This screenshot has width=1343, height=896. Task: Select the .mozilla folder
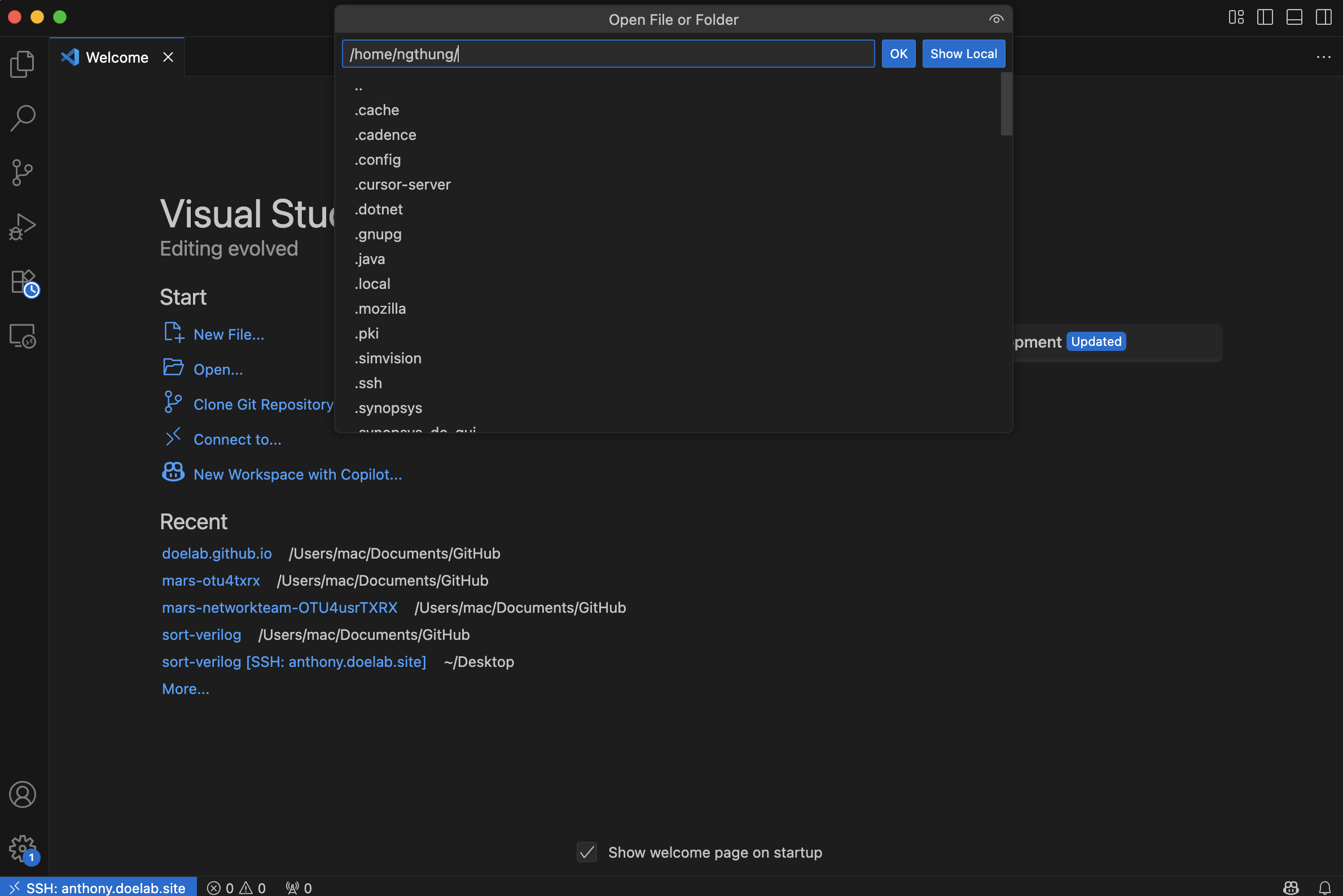[x=667, y=309]
